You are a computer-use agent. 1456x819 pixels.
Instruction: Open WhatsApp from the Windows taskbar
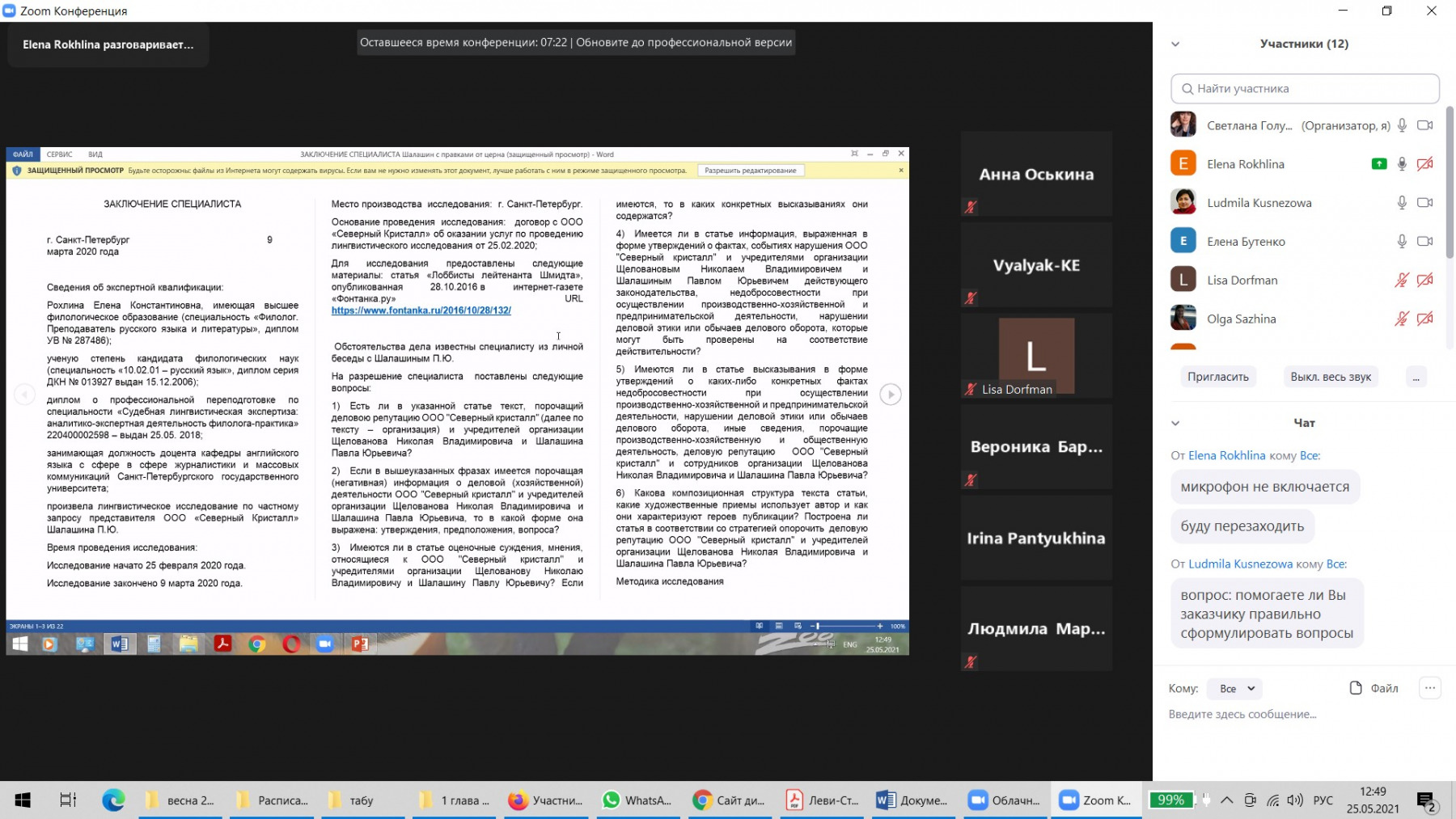click(x=637, y=800)
